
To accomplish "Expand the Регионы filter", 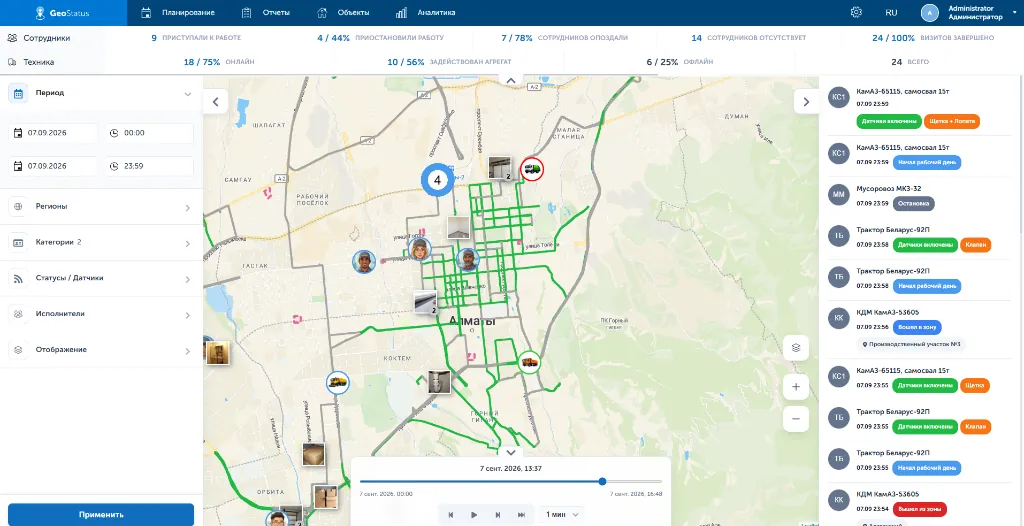I will pos(188,208).
